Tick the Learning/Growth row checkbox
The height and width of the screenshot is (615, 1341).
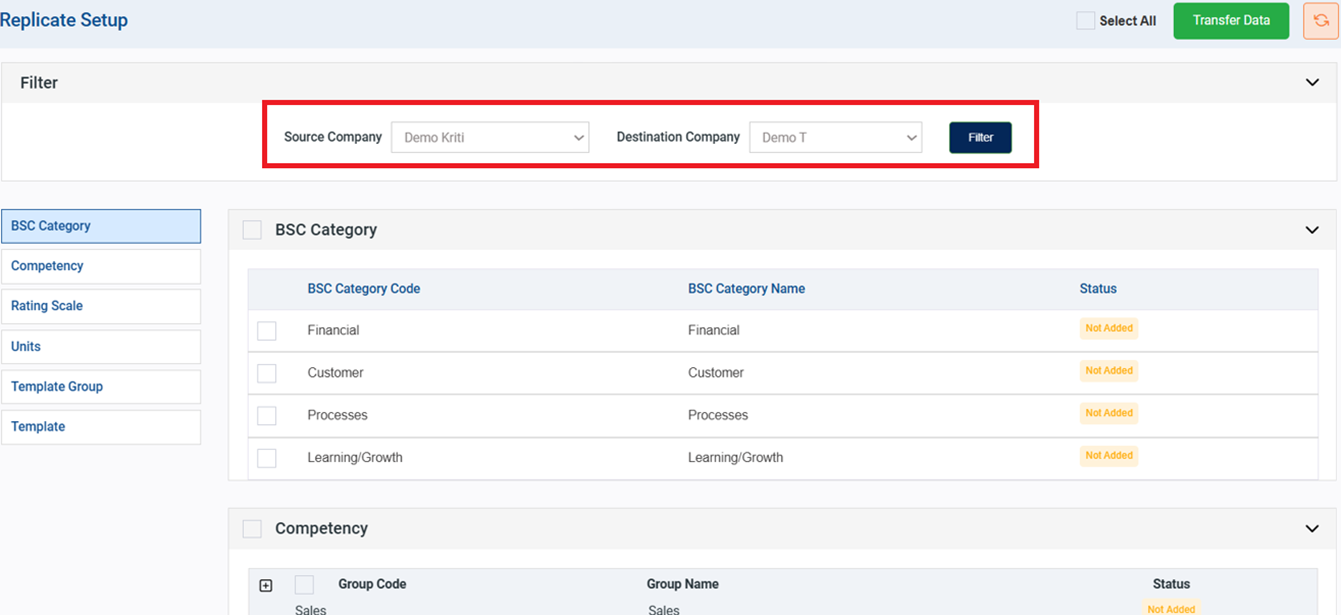pos(267,458)
